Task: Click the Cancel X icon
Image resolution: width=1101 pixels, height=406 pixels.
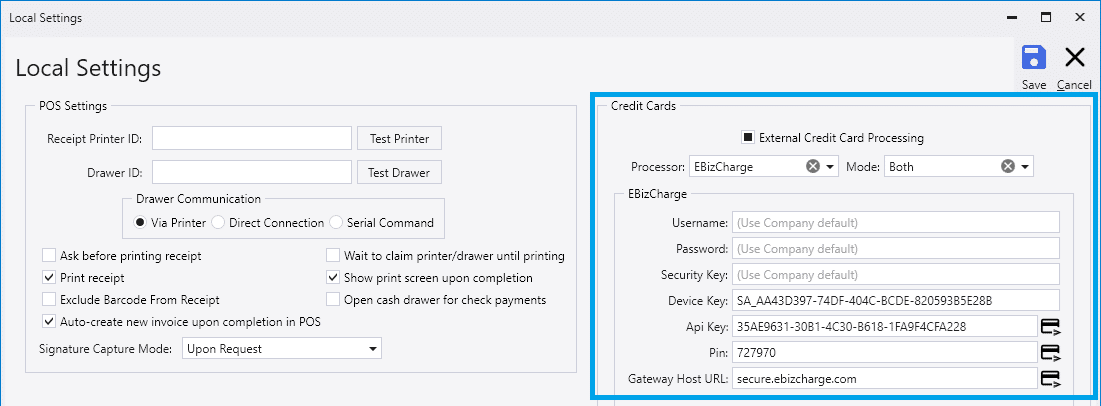Action: [x=1074, y=58]
